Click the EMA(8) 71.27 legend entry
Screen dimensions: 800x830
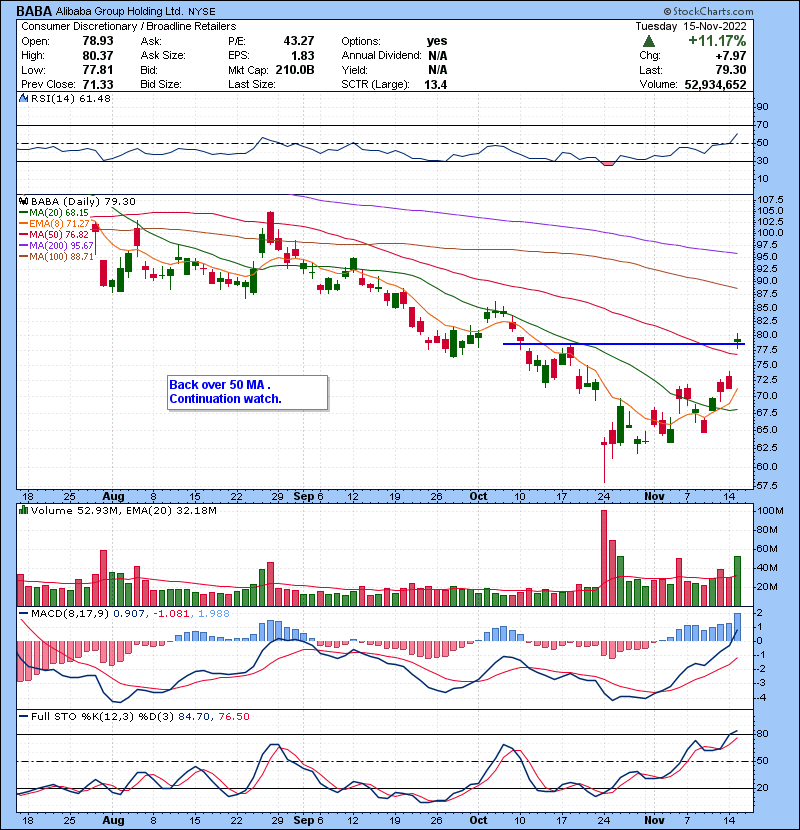tap(55, 224)
